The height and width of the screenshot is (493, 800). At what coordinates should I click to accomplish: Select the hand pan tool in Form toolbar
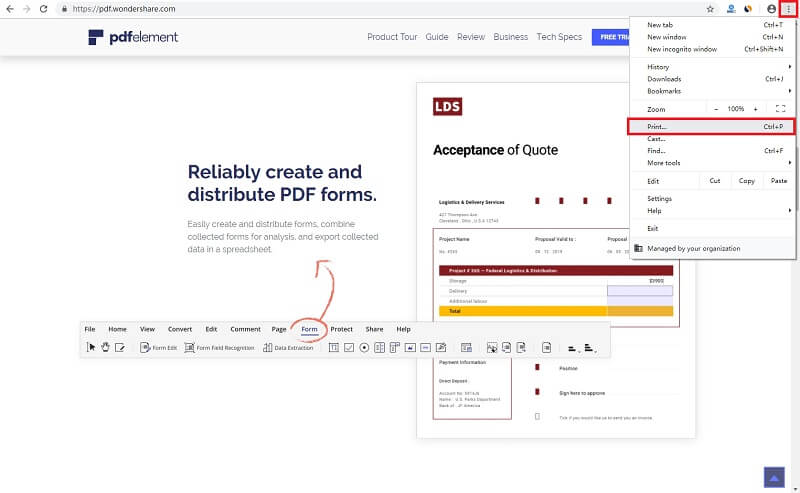105,347
